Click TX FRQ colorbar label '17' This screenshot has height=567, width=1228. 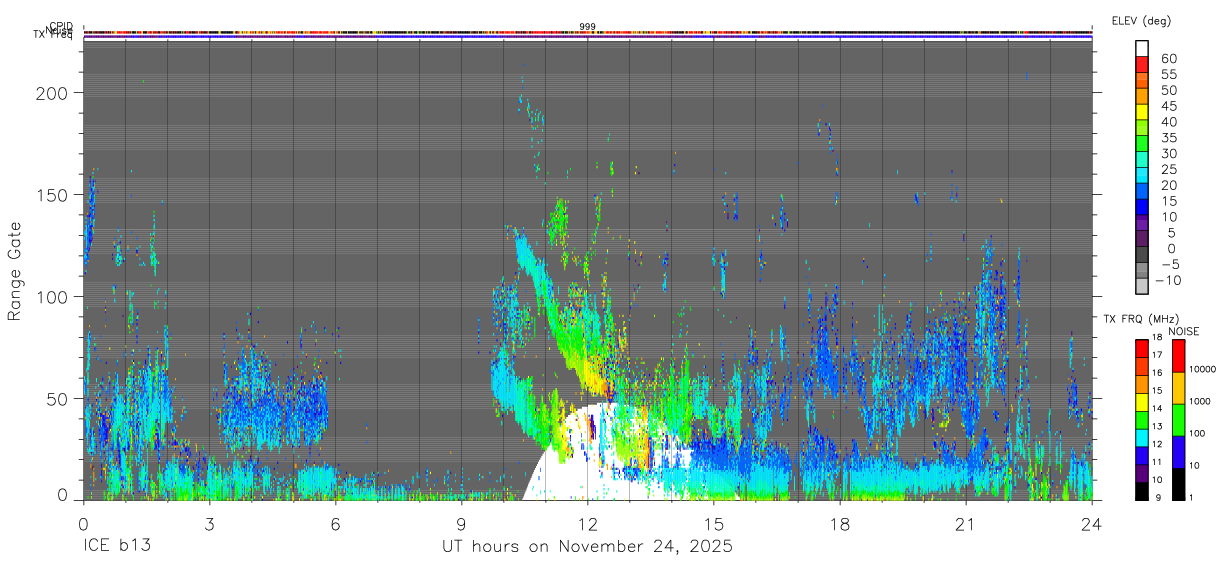(1158, 355)
